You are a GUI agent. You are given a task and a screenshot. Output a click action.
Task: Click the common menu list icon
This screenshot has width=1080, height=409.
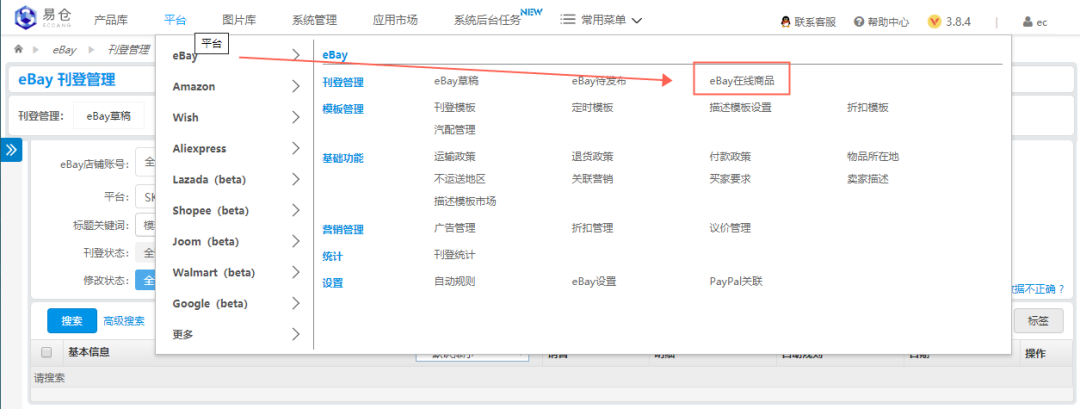coord(568,20)
